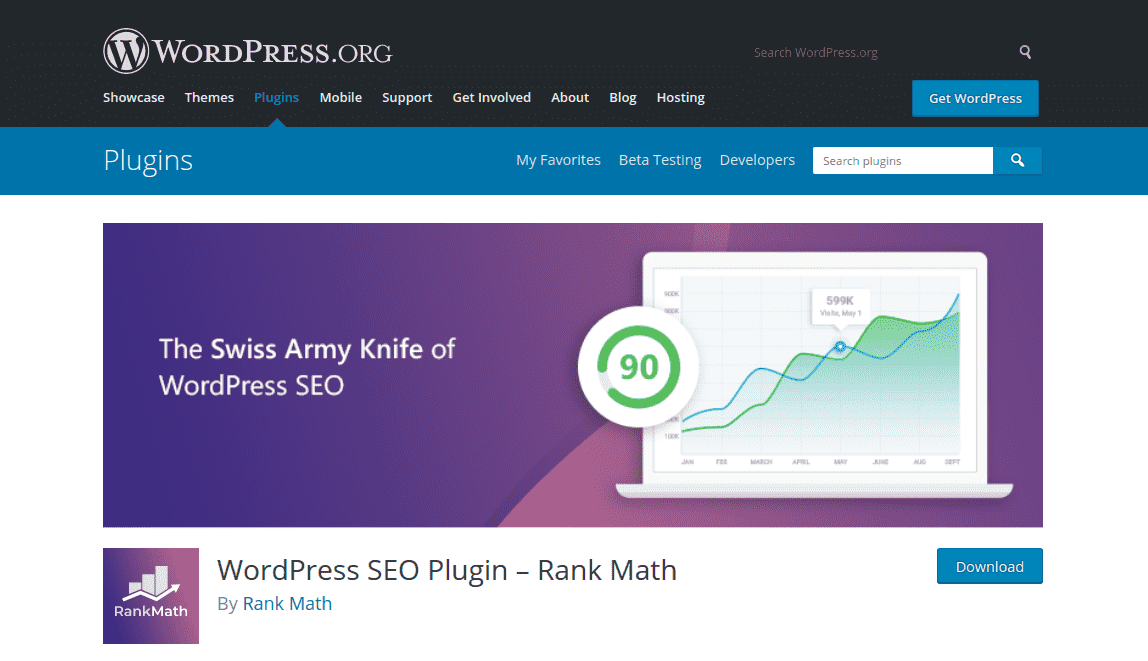Open the Themes menu item
Screen dimensions: 1148x661
[x=209, y=97]
